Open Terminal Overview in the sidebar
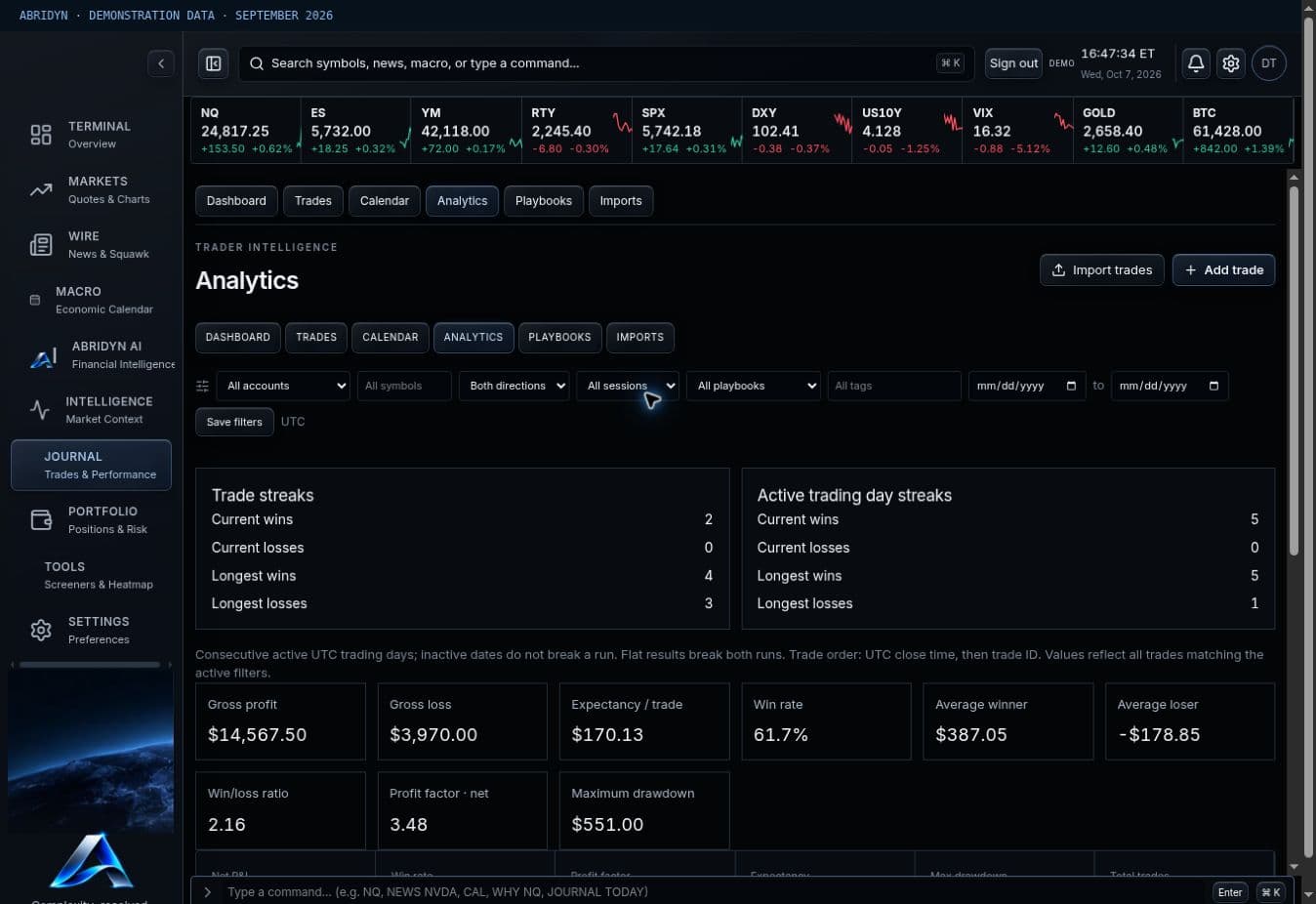Image resolution: width=1316 pixels, height=904 pixels. (91, 135)
